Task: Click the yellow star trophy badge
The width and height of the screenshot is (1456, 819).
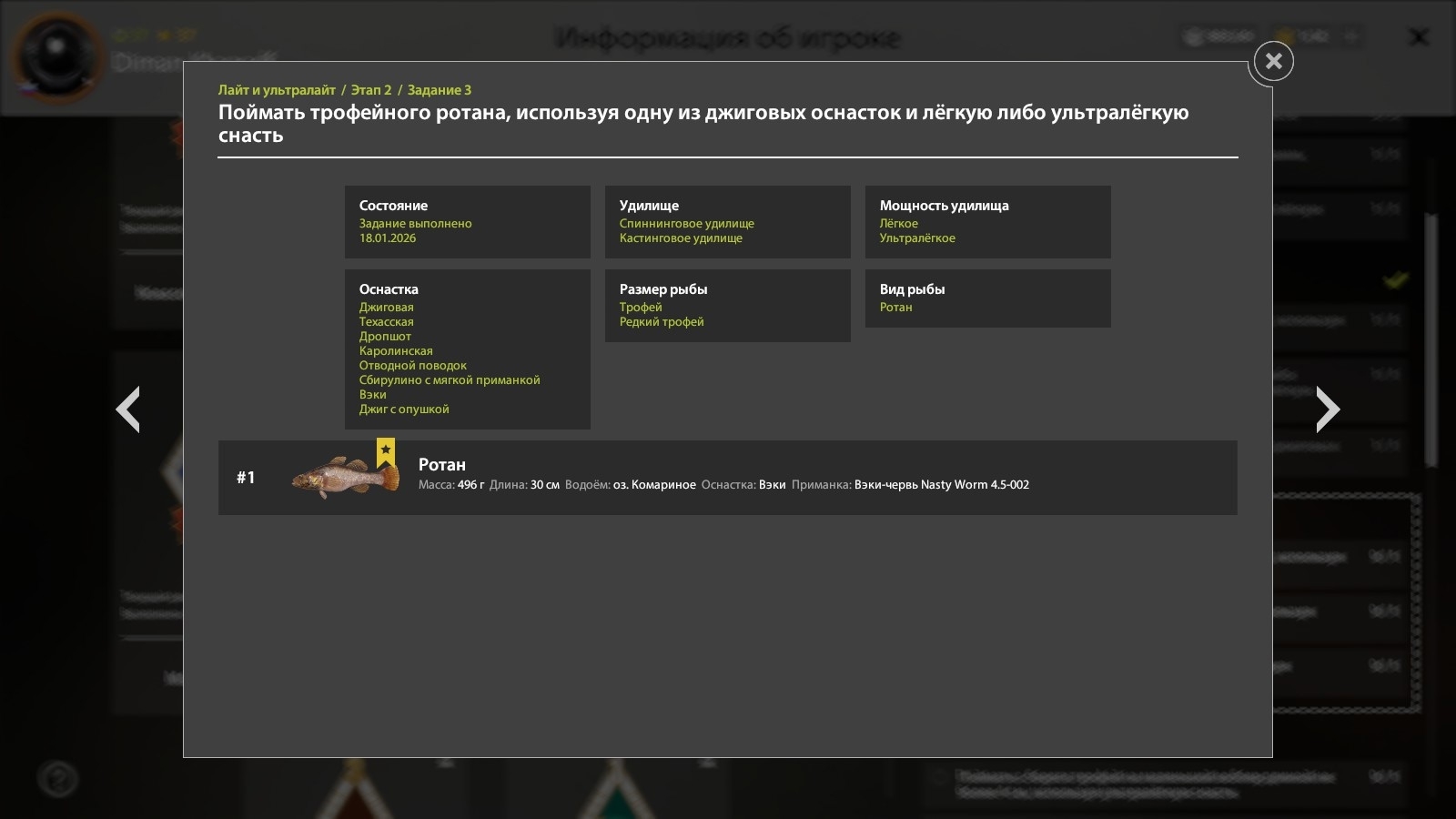Action: coord(386,451)
